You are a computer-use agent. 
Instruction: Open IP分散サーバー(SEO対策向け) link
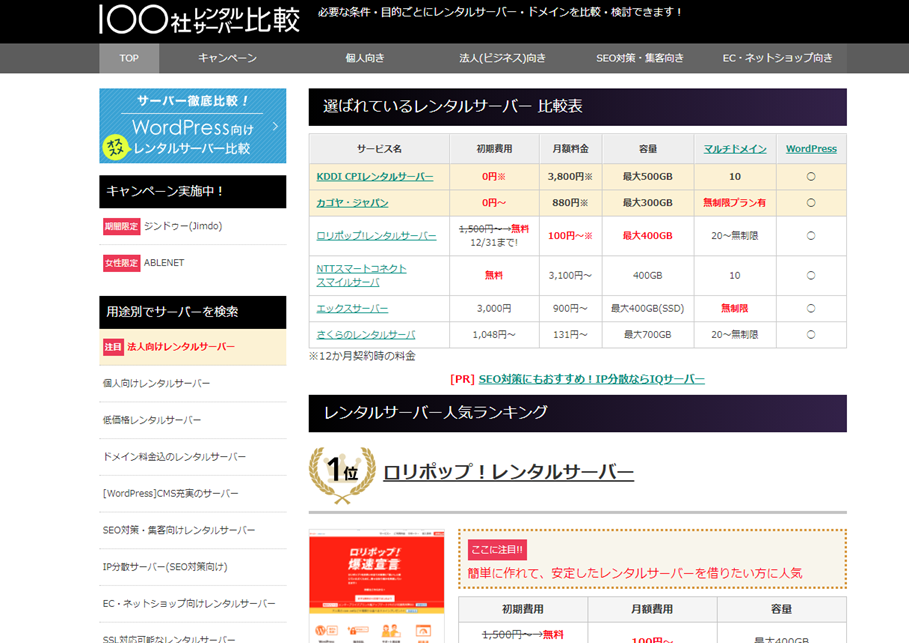165,566
